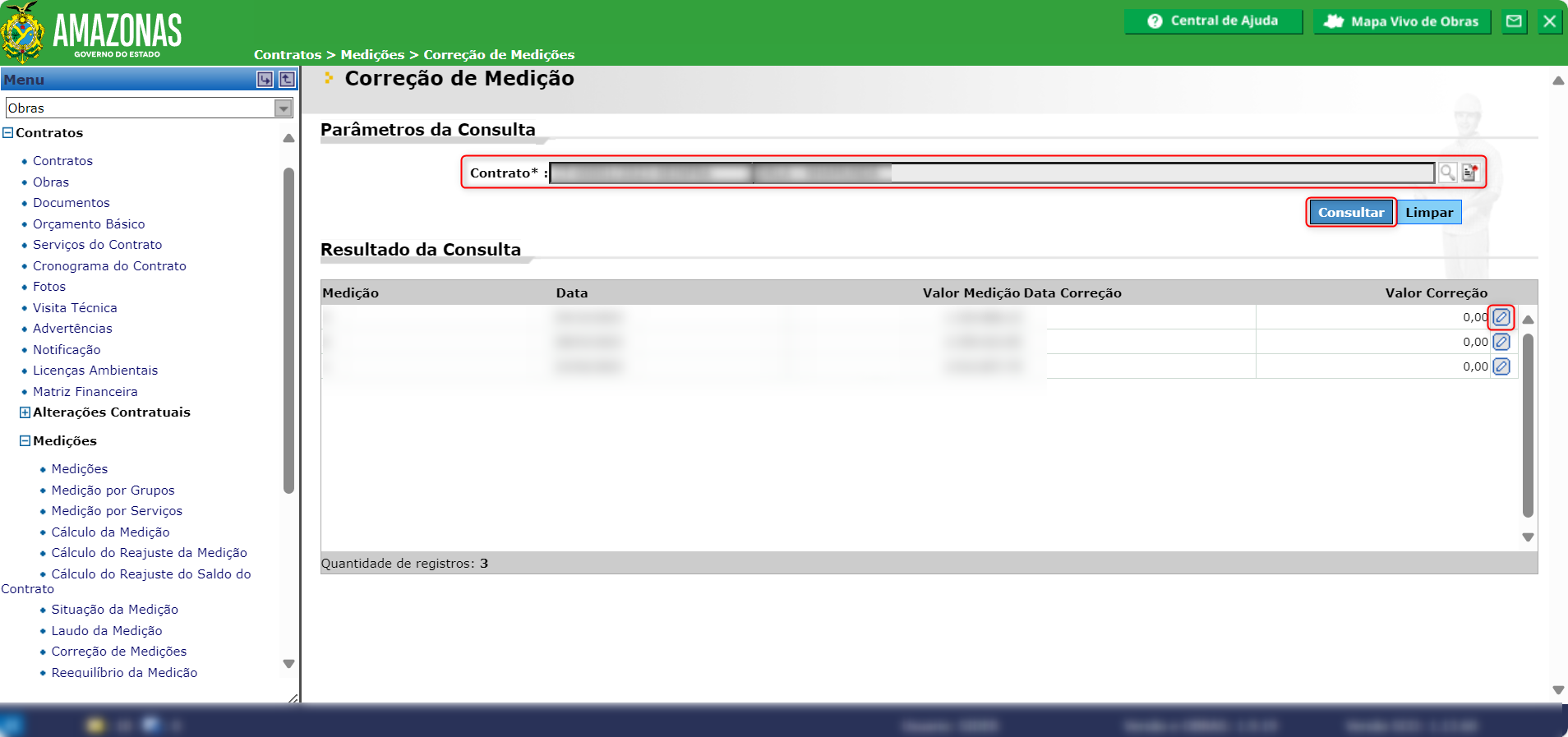Open Contratos menu link
This screenshot has width=1568, height=737.
[x=62, y=161]
